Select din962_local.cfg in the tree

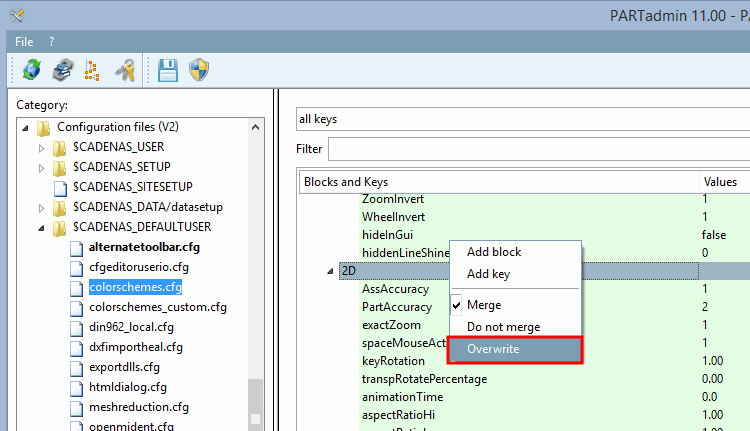click(131, 327)
